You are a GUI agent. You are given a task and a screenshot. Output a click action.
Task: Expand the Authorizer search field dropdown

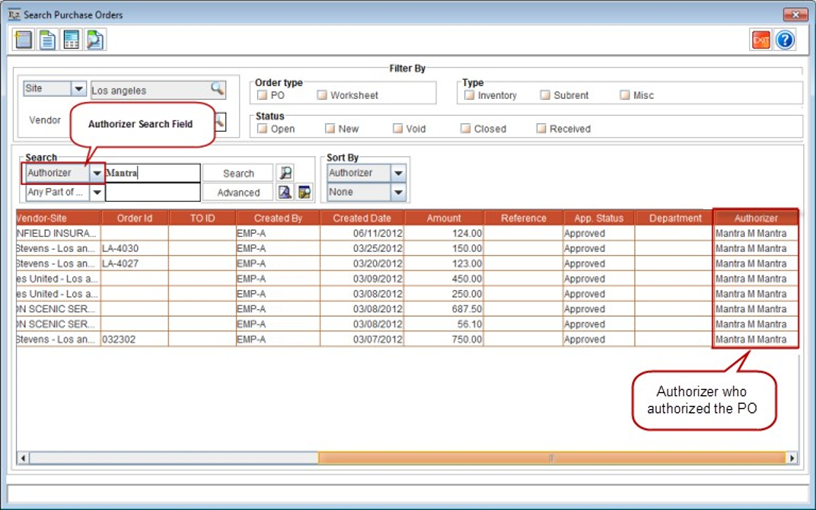pos(96,173)
